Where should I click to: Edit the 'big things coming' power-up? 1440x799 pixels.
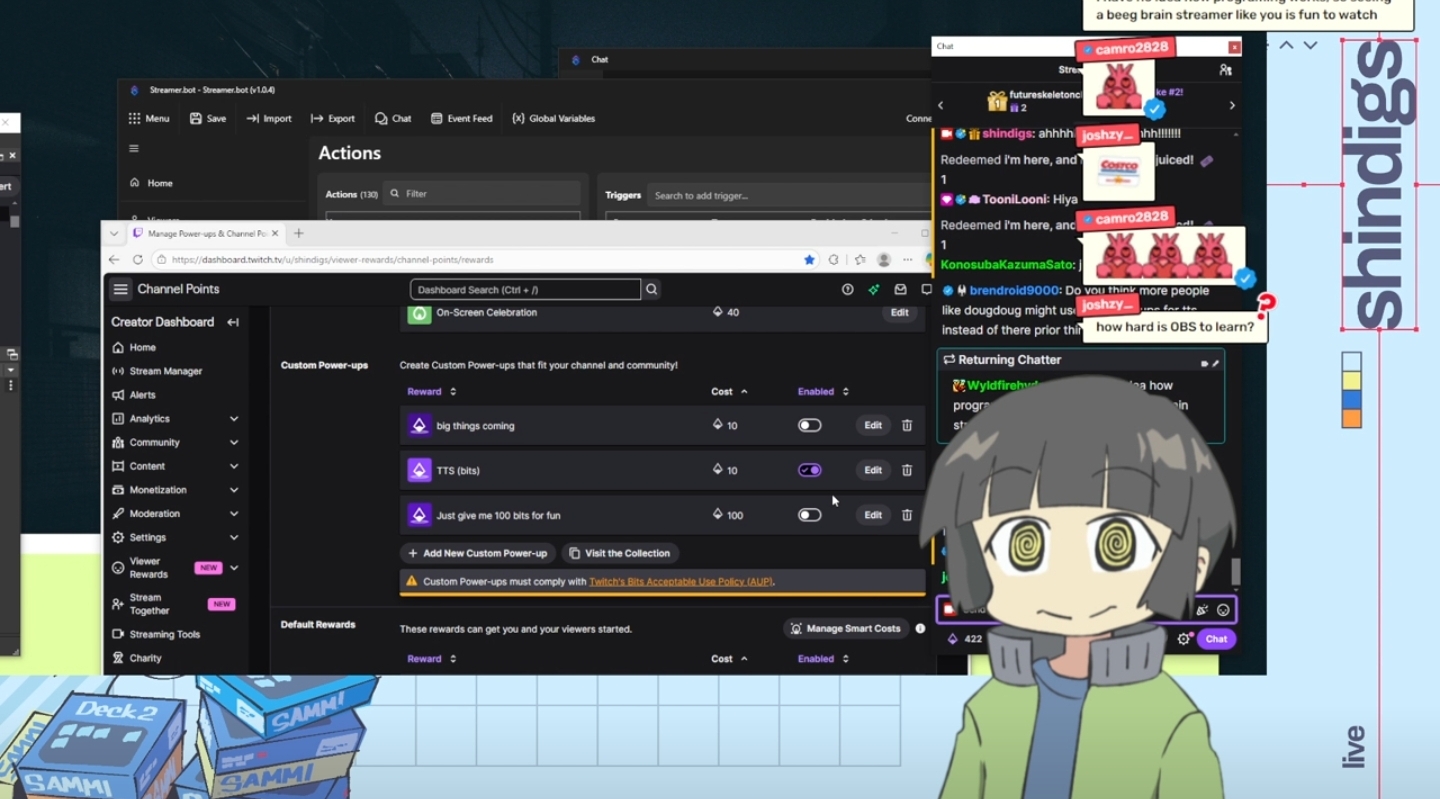873,425
